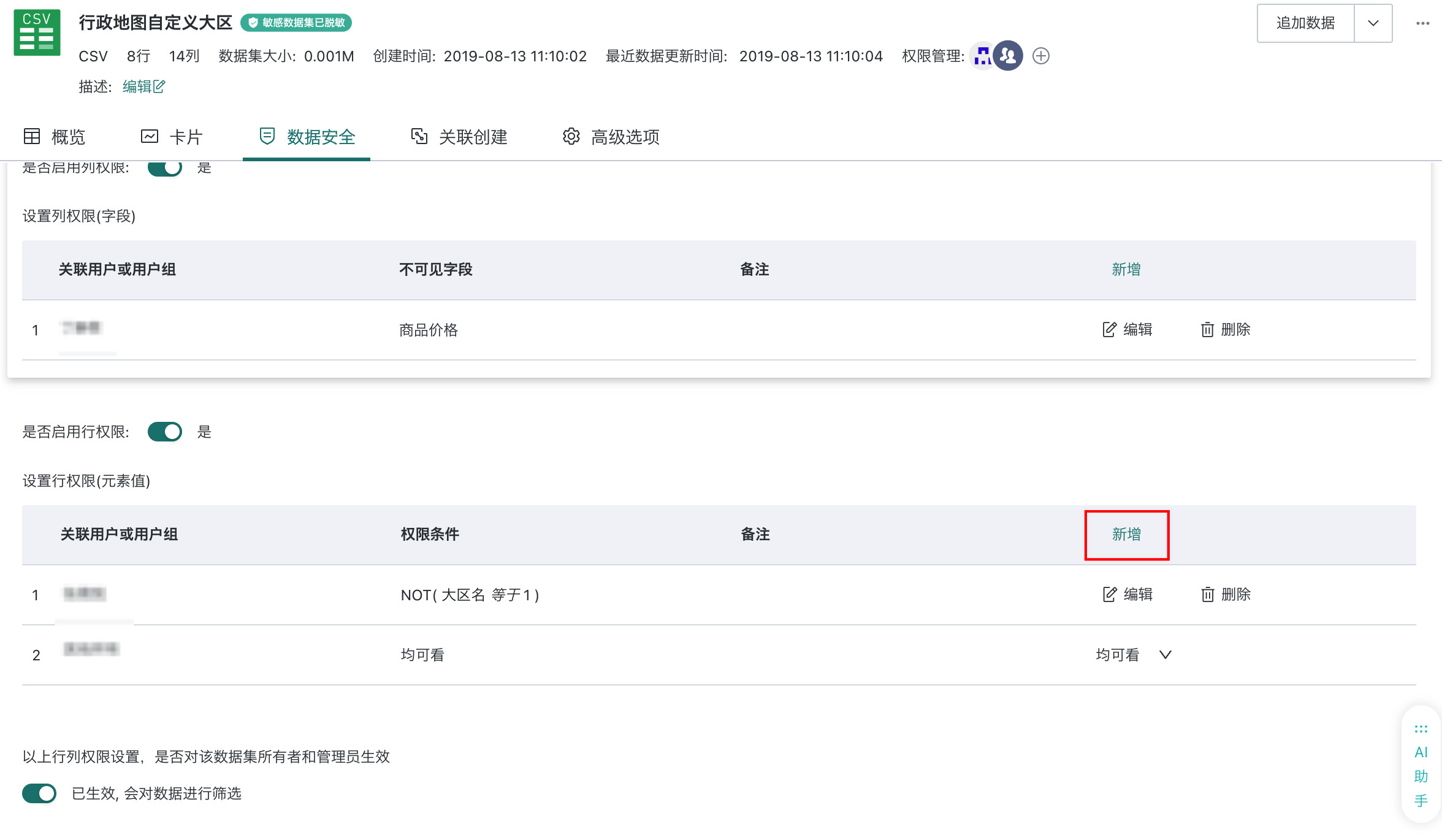
Task: Open the 关联创建 tab
Action: [x=459, y=137]
